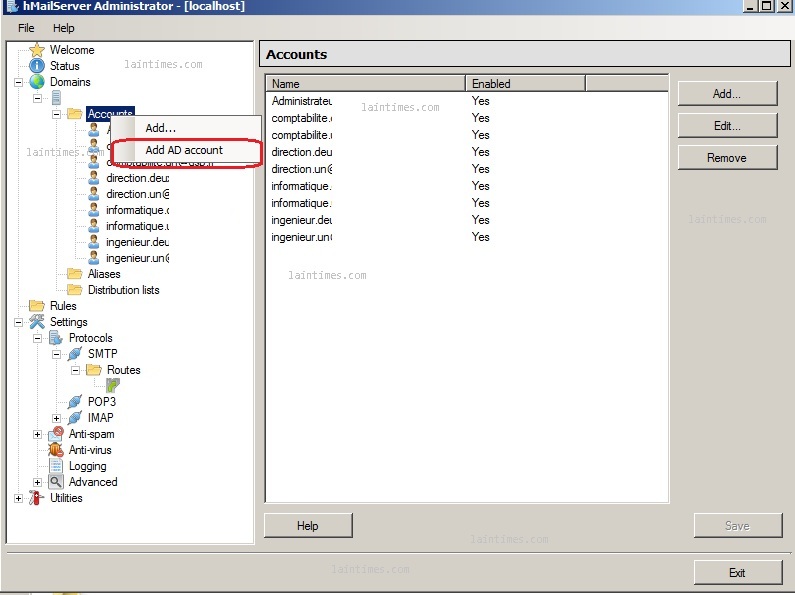Screen dimensions: 795x595
Task: Expand the Utilities tree node
Action: point(18,498)
